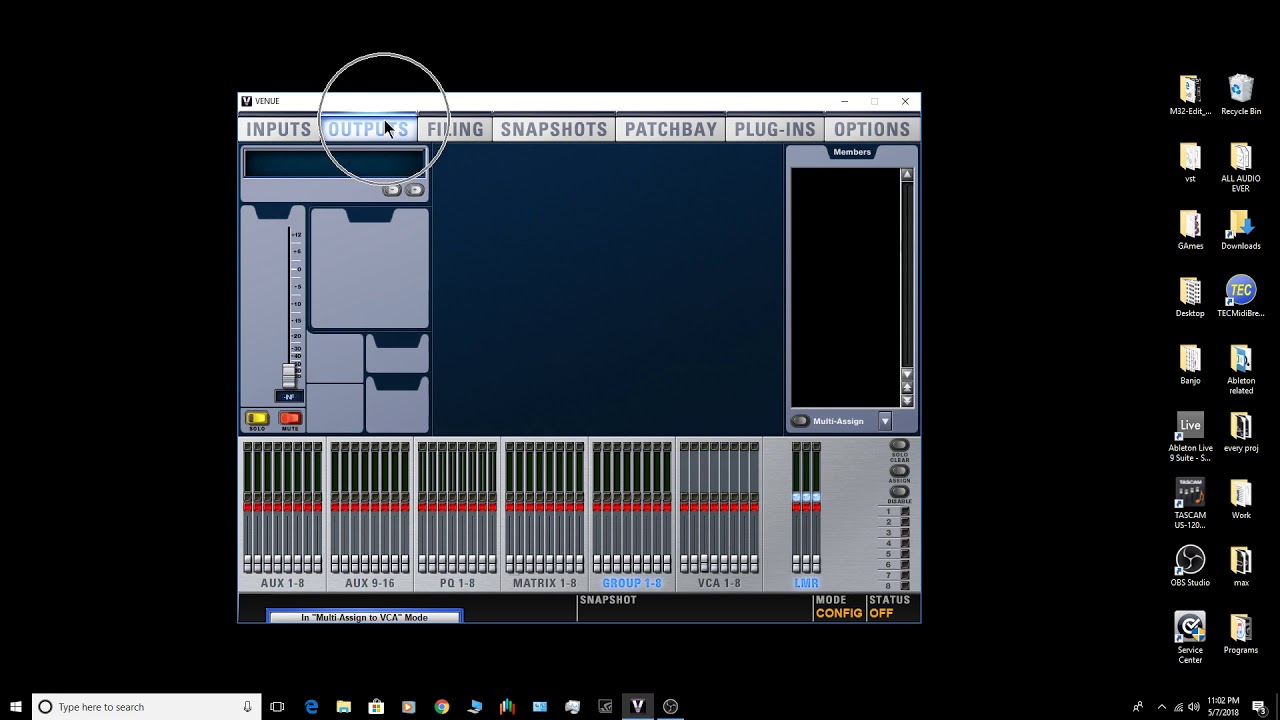Viewport: 1280px width, 720px height.
Task: Open the FILING tab
Action: coord(455,129)
